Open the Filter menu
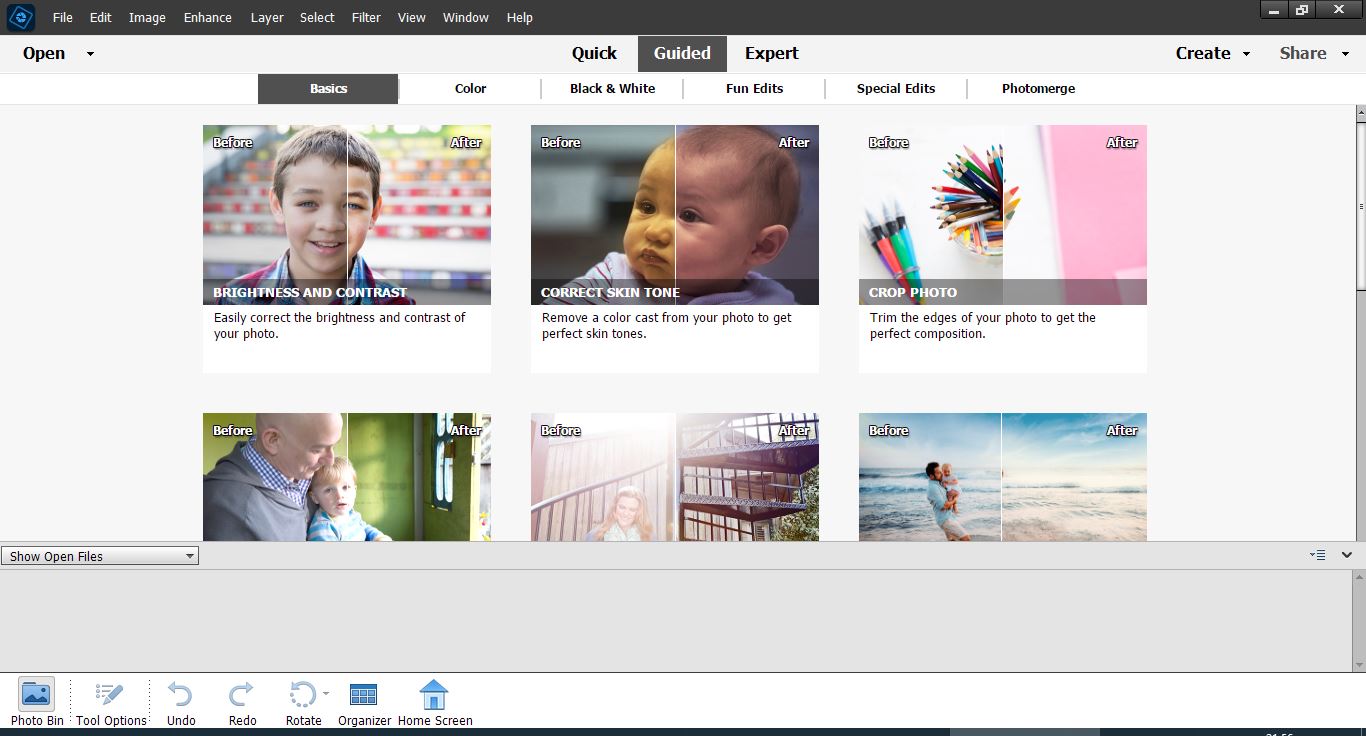 366,17
